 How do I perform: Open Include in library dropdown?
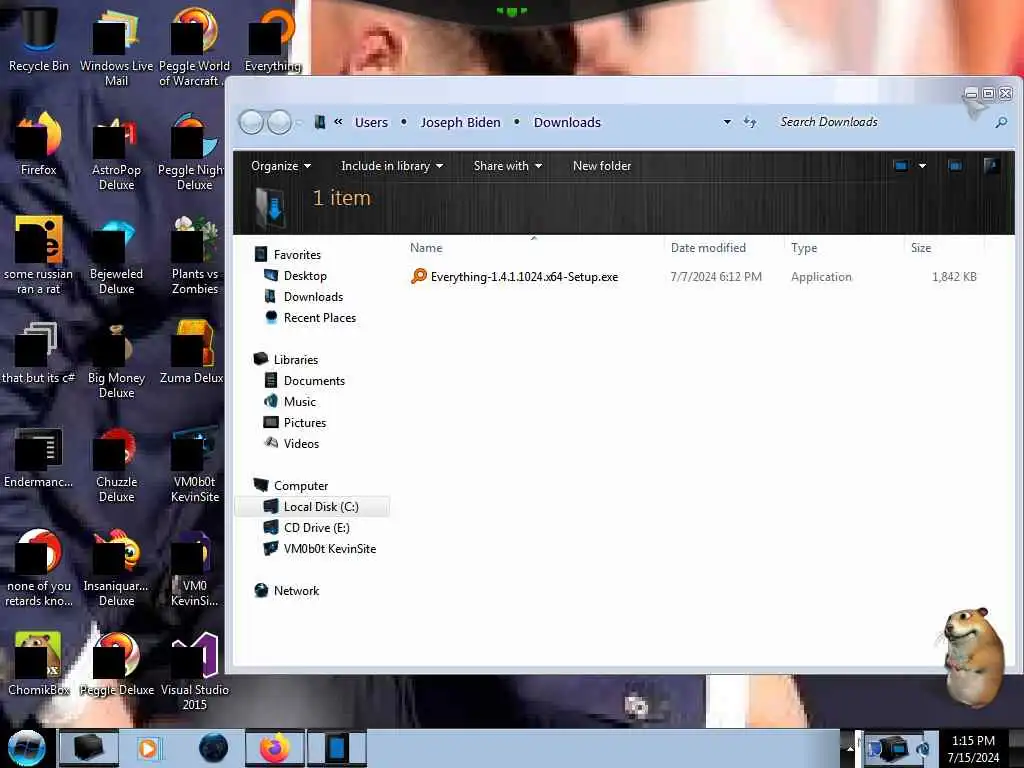pos(392,166)
